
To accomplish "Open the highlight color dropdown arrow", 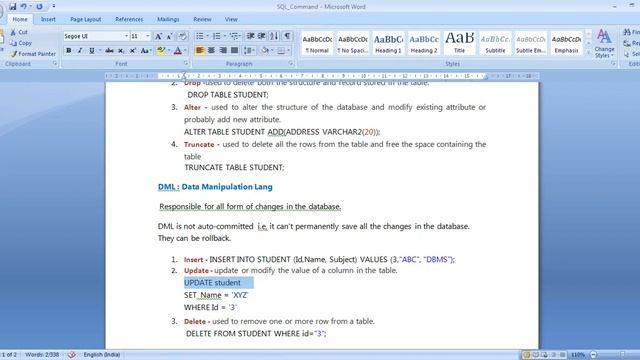I will point(169,51).
